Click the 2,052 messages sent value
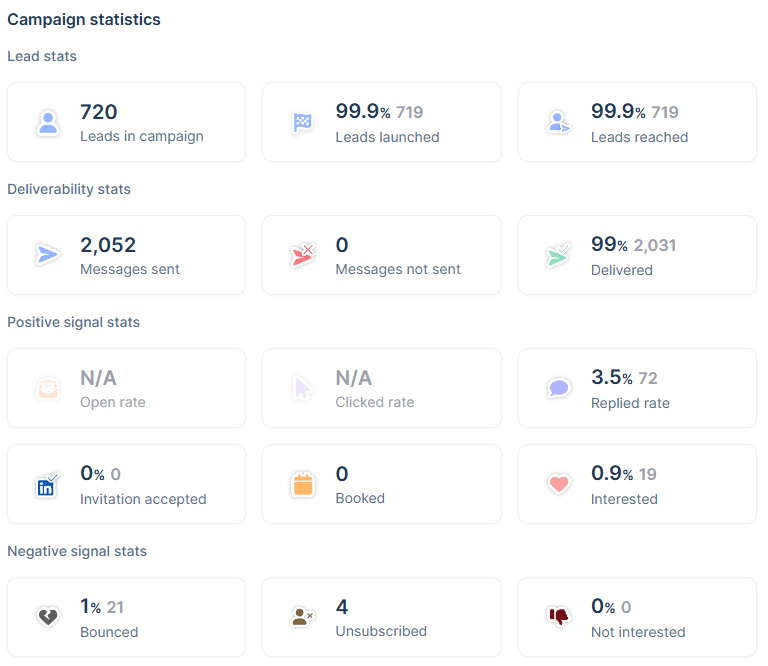 (x=108, y=245)
